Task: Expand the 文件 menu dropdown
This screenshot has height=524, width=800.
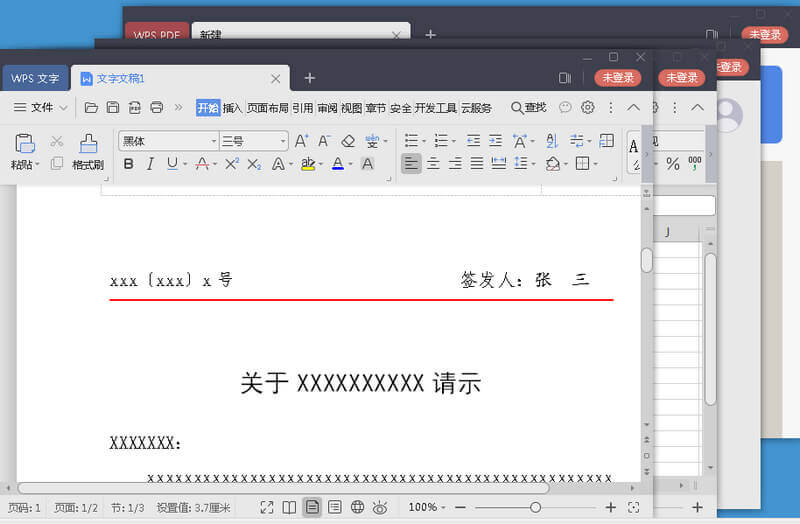Action: click(41, 108)
